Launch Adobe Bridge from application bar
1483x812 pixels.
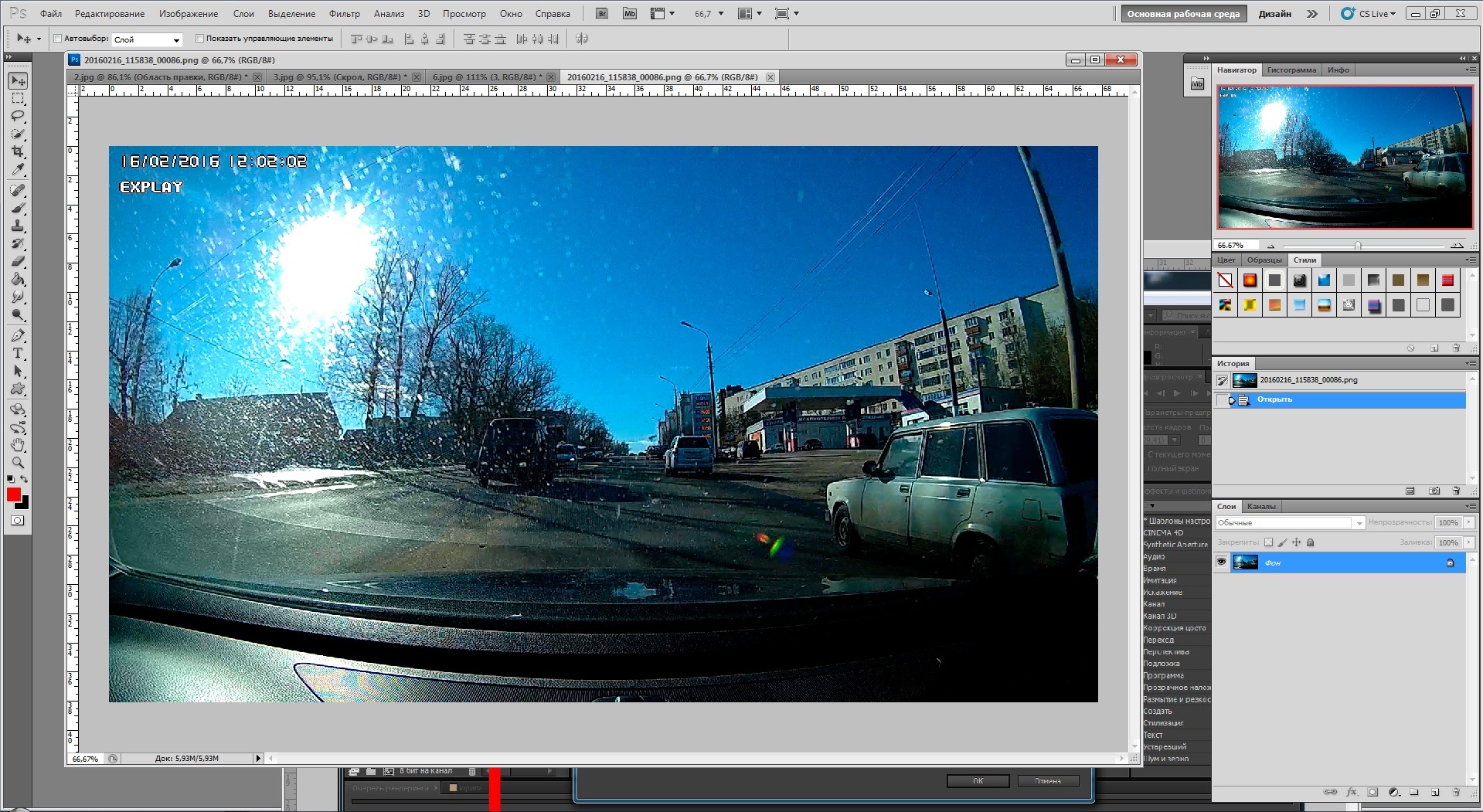[603, 13]
